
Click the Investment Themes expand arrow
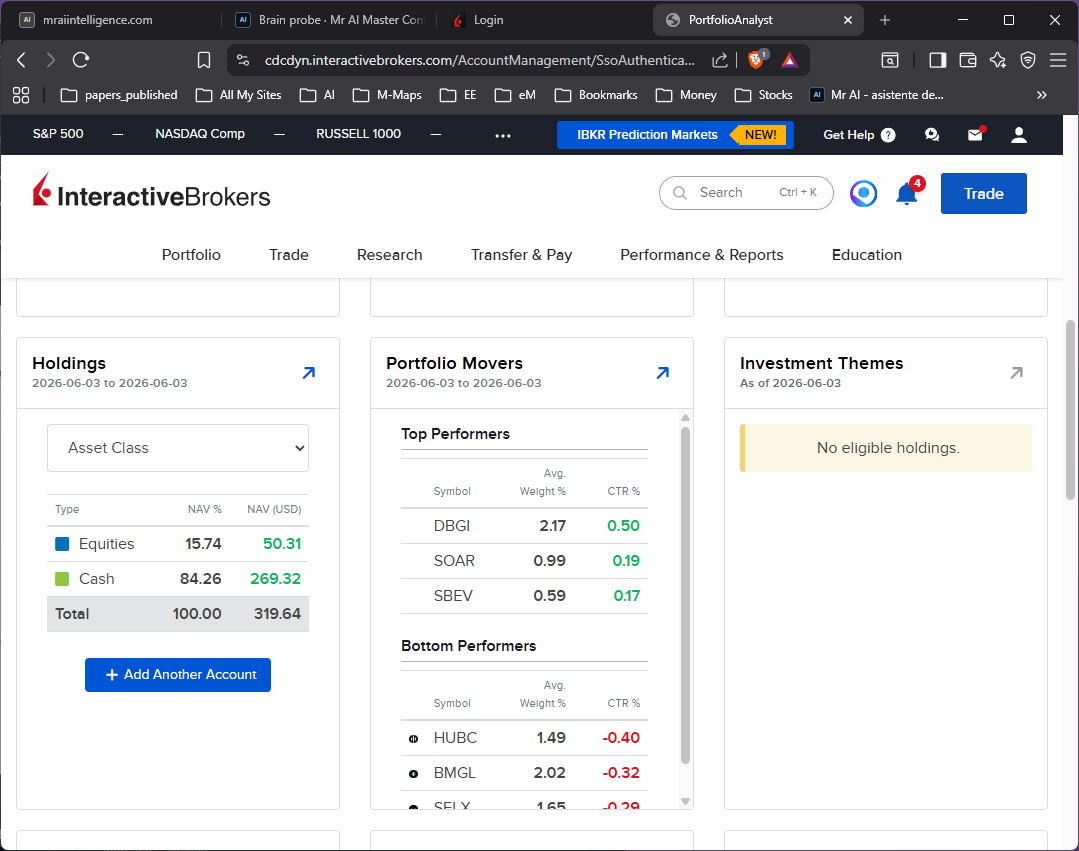click(x=1016, y=373)
